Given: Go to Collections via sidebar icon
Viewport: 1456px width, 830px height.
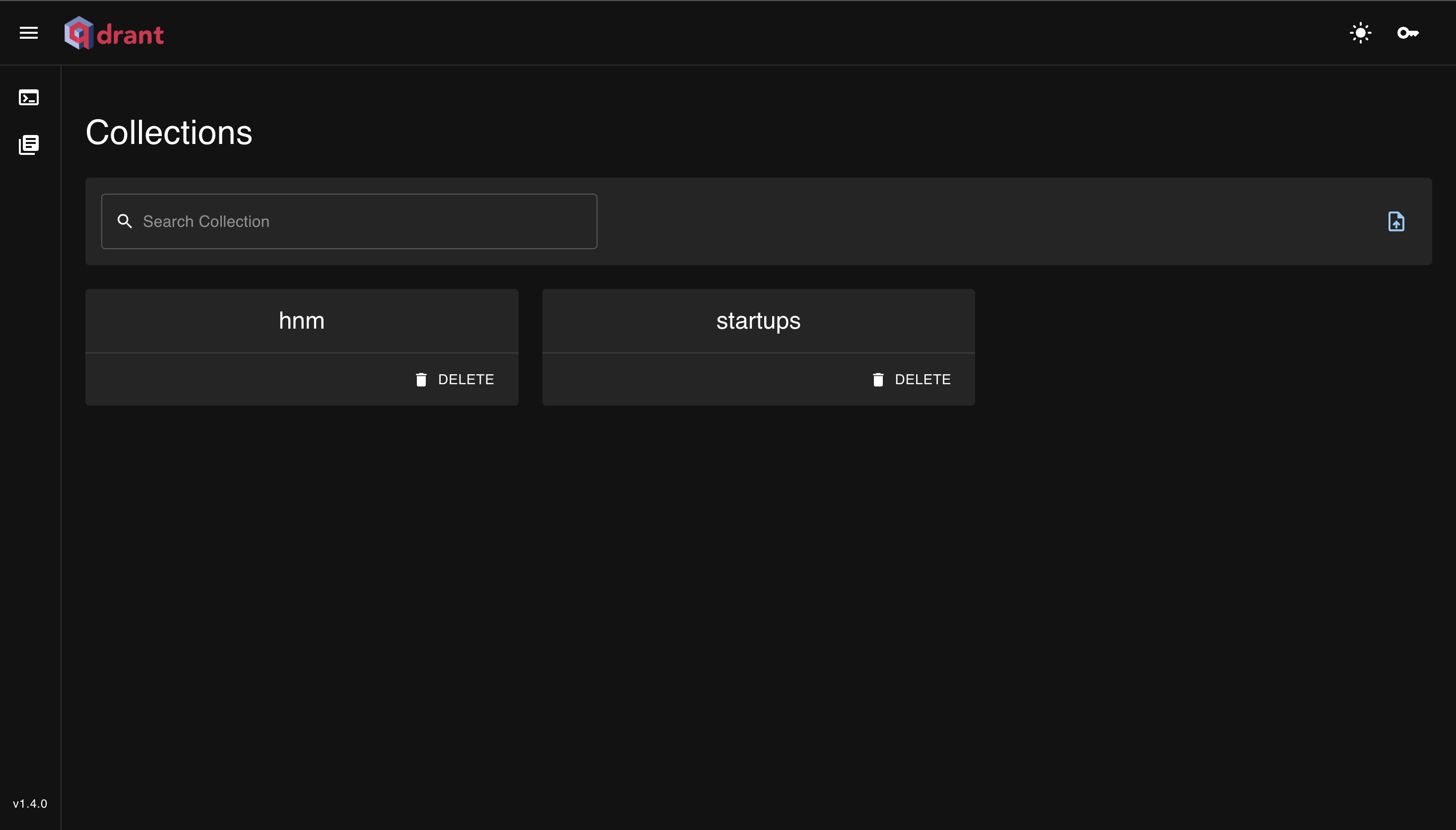Looking at the screenshot, I should [x=28, y=145].
